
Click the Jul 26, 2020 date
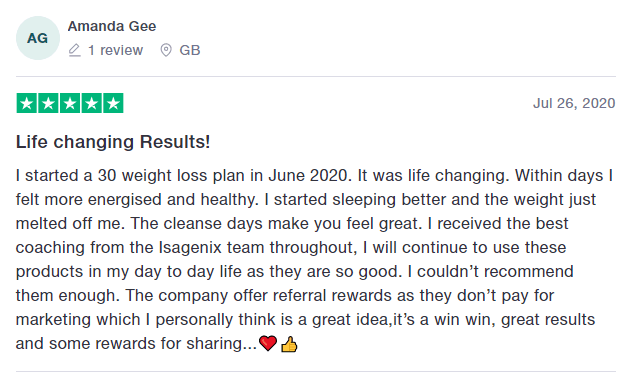point(574,103)
